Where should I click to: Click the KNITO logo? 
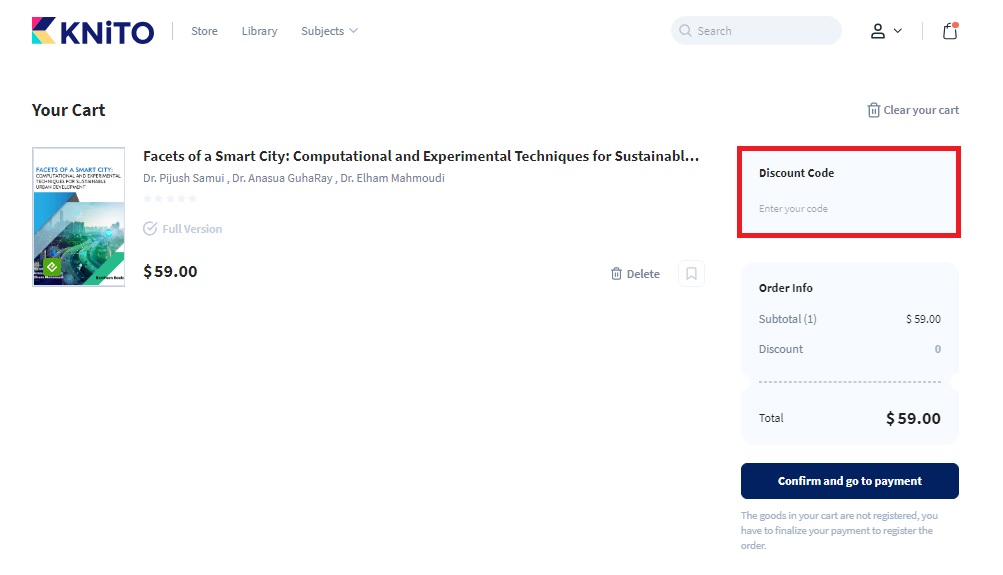(x=93, y=31)
